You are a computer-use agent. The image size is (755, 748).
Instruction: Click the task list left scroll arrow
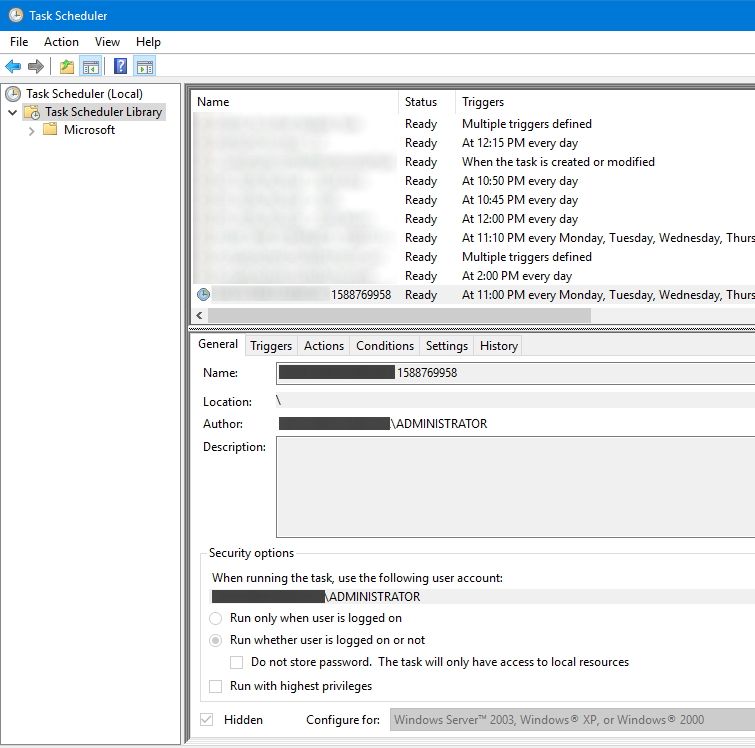click(199, 315)
